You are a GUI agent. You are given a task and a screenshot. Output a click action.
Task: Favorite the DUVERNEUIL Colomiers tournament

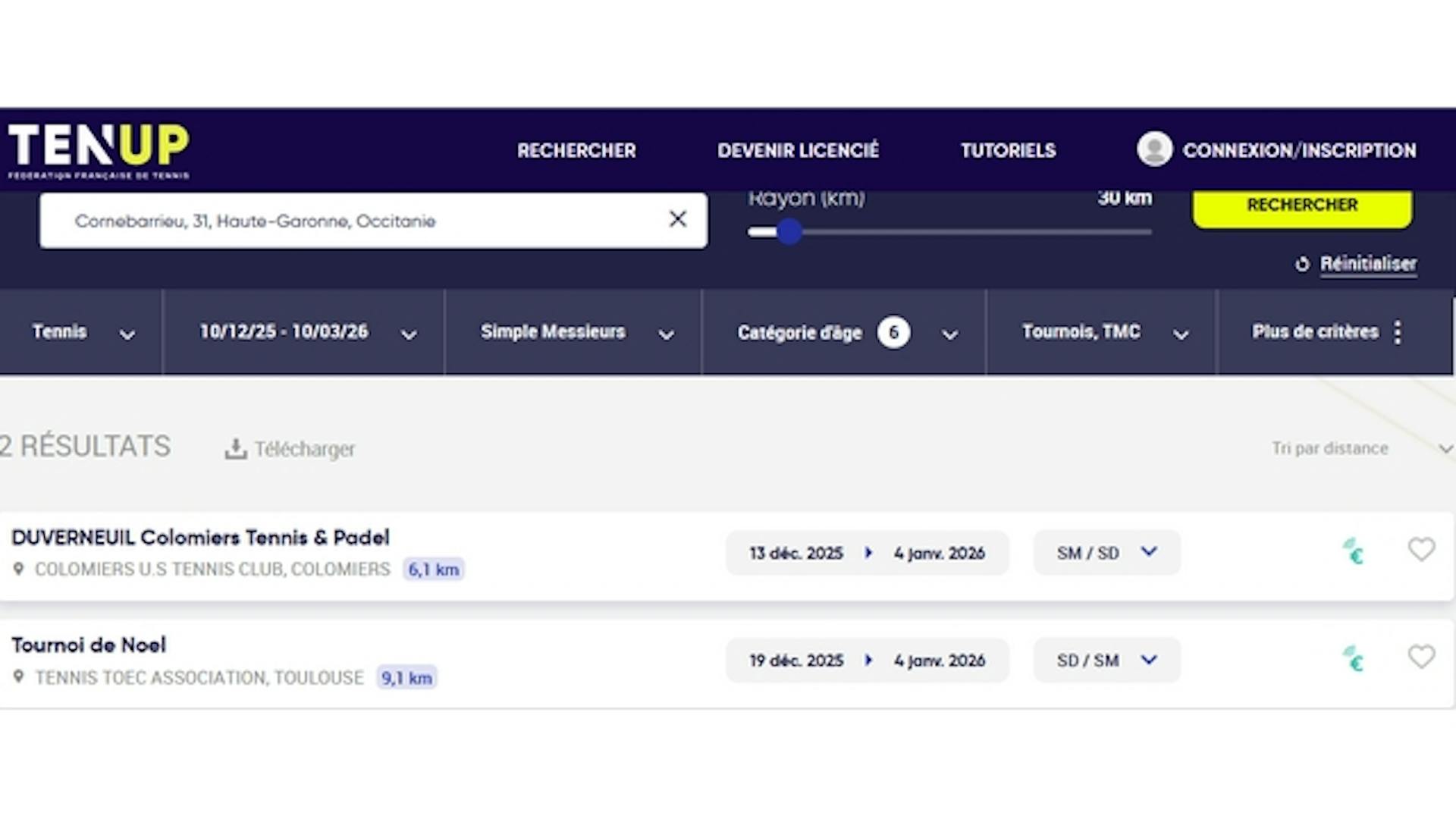[1421, 549]
